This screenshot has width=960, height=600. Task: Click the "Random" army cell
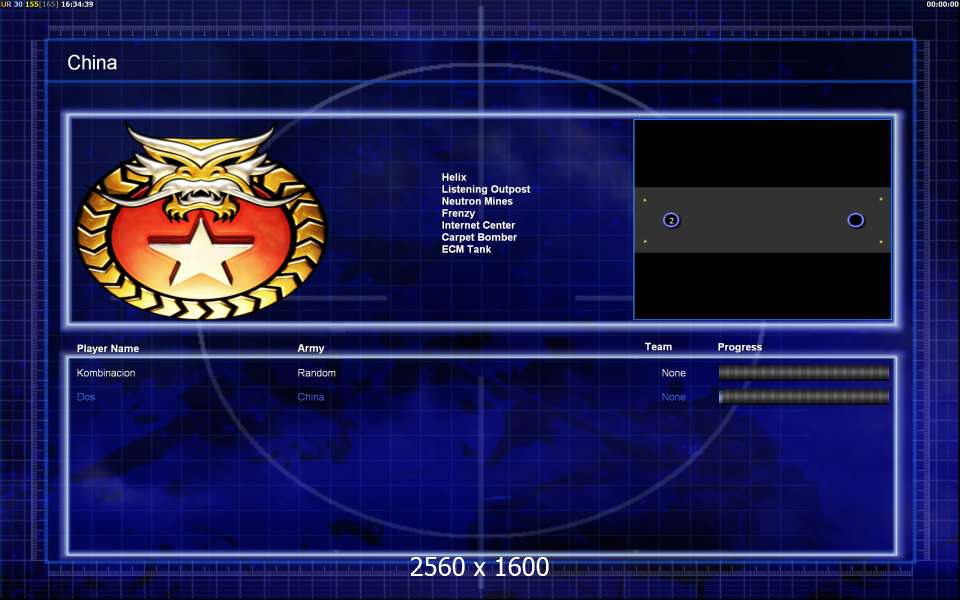pos(317,373)
